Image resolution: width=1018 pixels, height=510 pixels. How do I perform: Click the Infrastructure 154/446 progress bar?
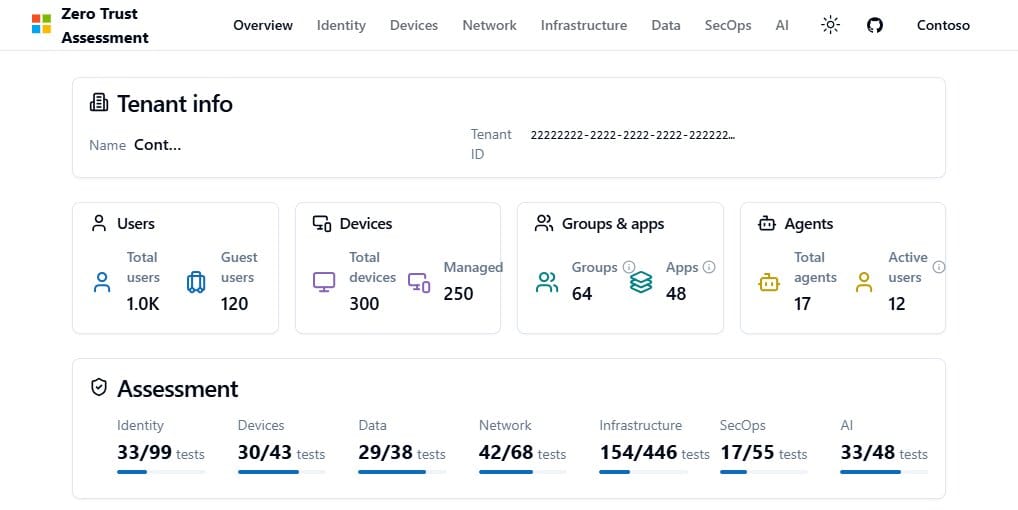[643, 472]
